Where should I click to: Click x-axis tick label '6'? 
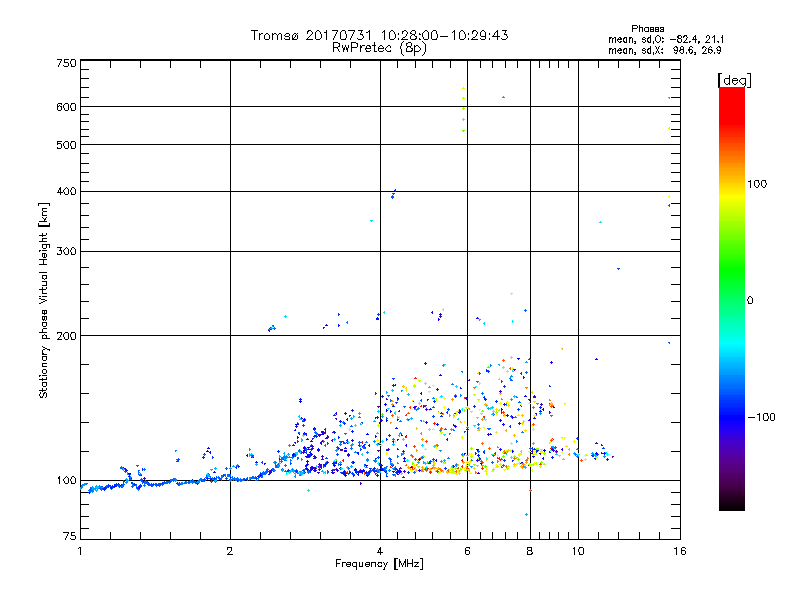[467, 551]
